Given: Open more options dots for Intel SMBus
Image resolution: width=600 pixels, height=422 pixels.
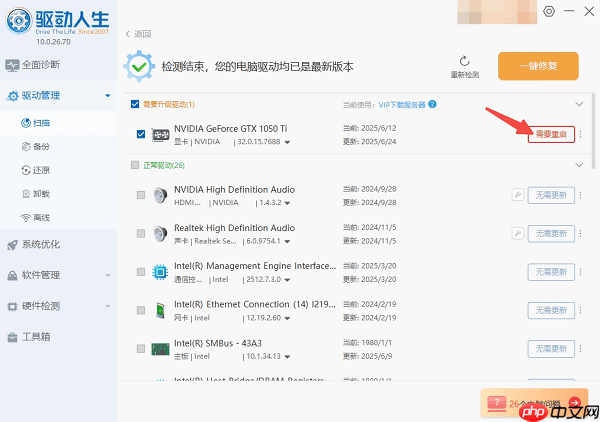Looking at the screenshot, I should 580,349.
